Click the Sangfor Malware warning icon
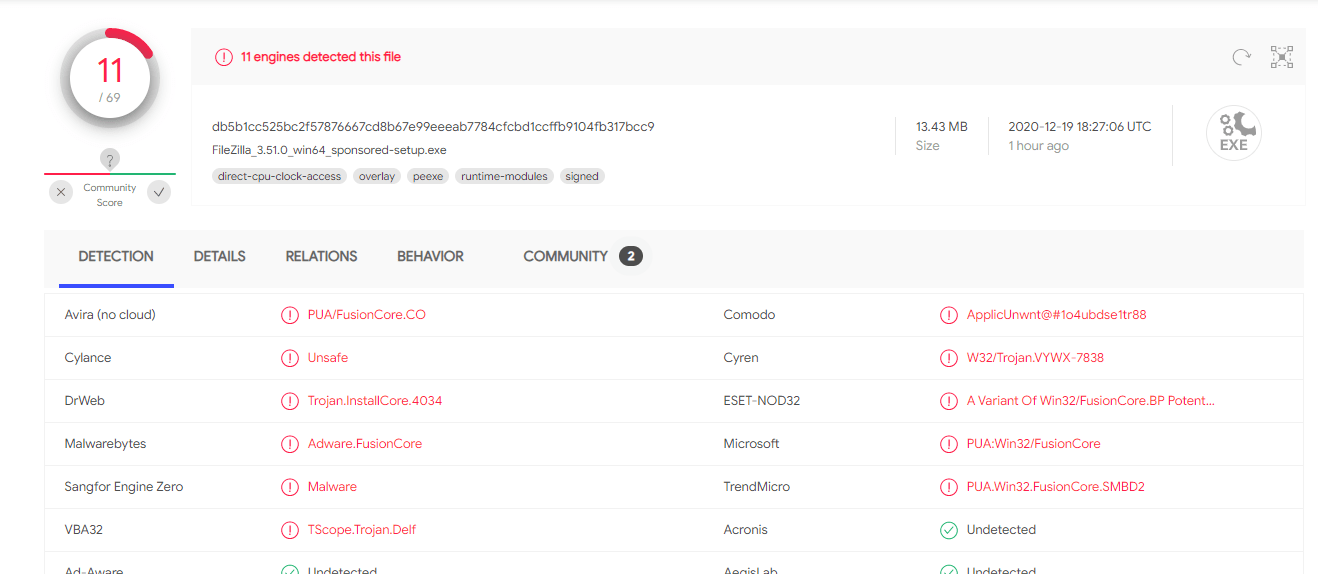 (290, 487)
